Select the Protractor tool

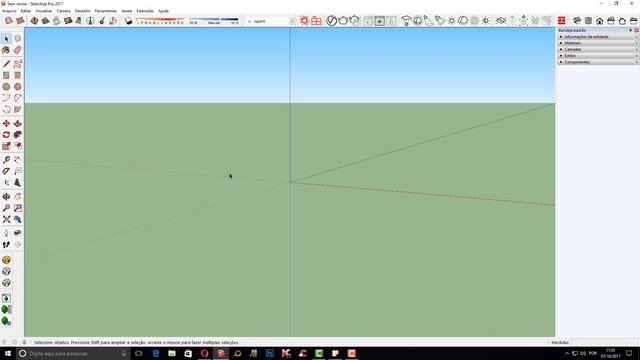tap(6, 171)
